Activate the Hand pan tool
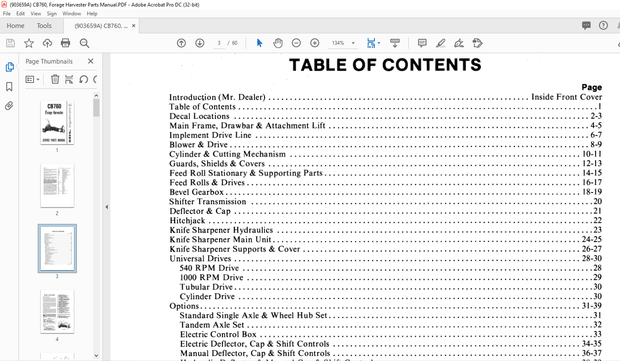 point(278,43)
